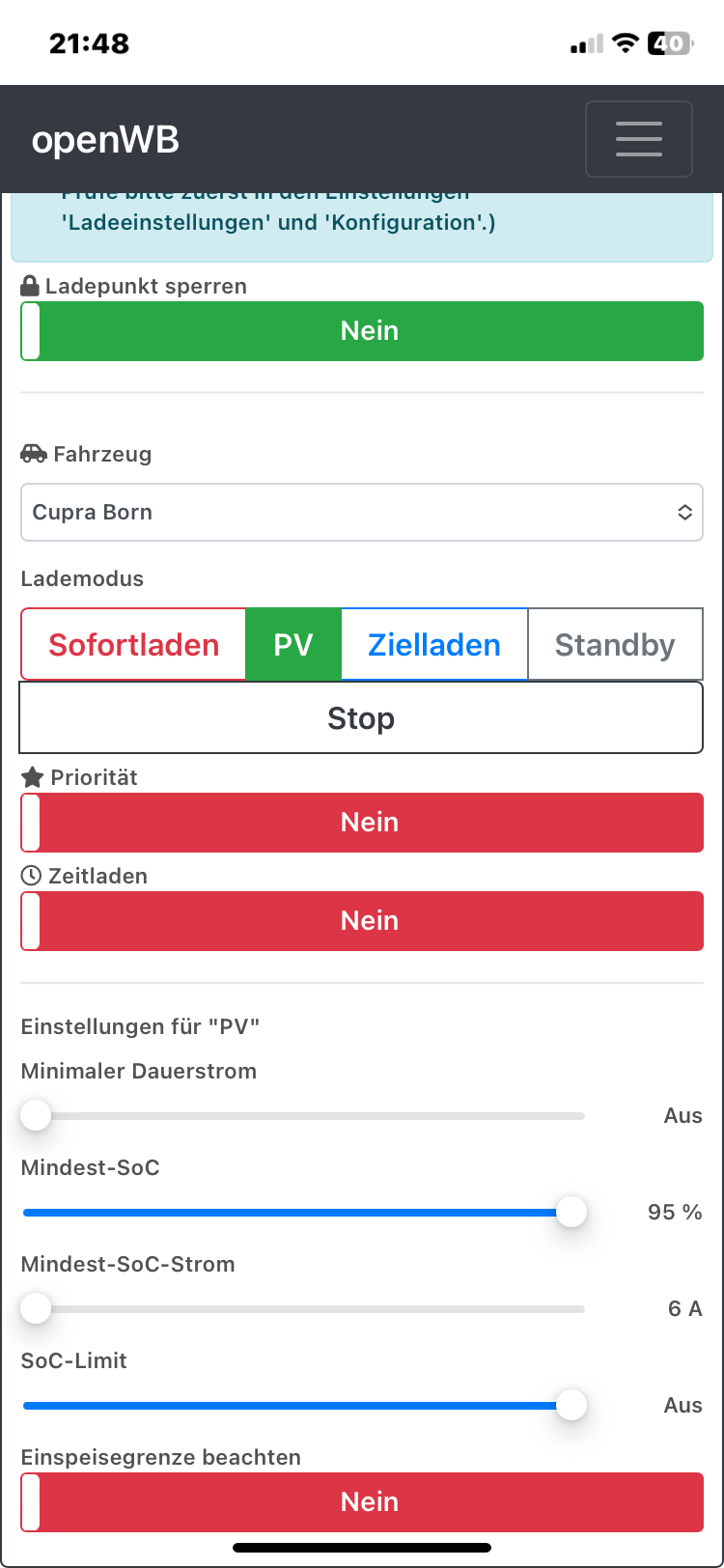Open the hamburger navigation menu
Image resolution: width=724 pixels, height=1568 pixels.
[x=638, y=139]
